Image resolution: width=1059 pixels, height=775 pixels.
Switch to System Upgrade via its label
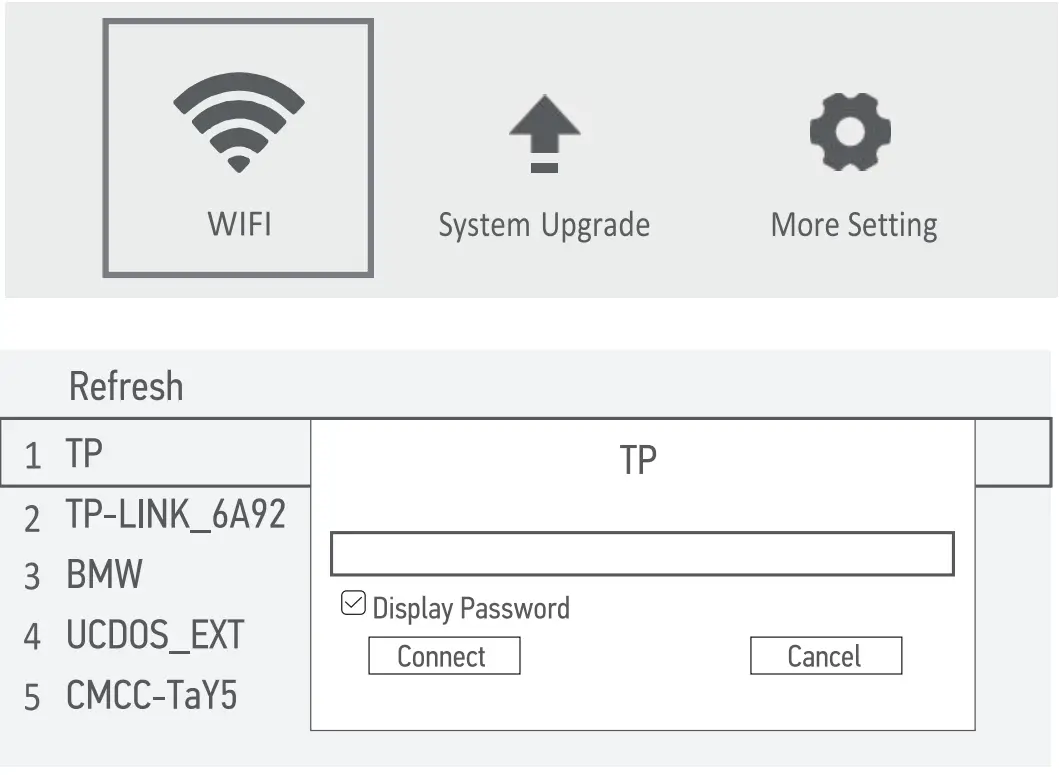coord(544,225)
